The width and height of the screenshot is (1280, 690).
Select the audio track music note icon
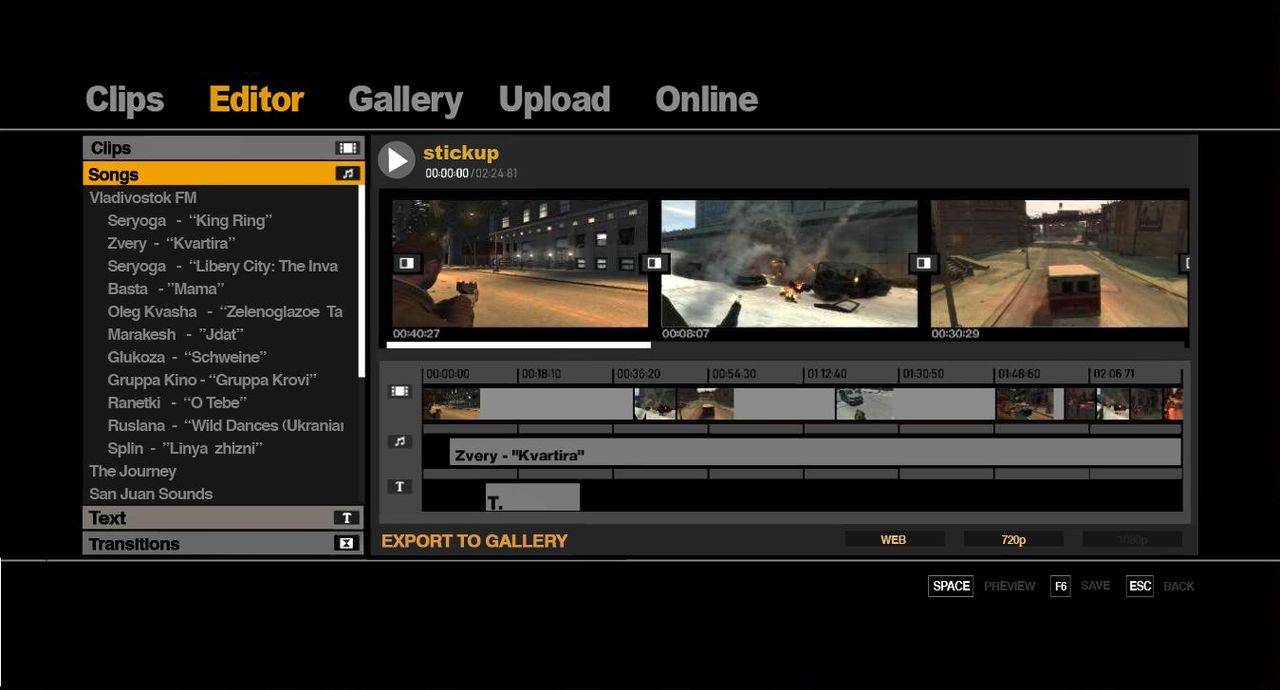click(400, 441)
